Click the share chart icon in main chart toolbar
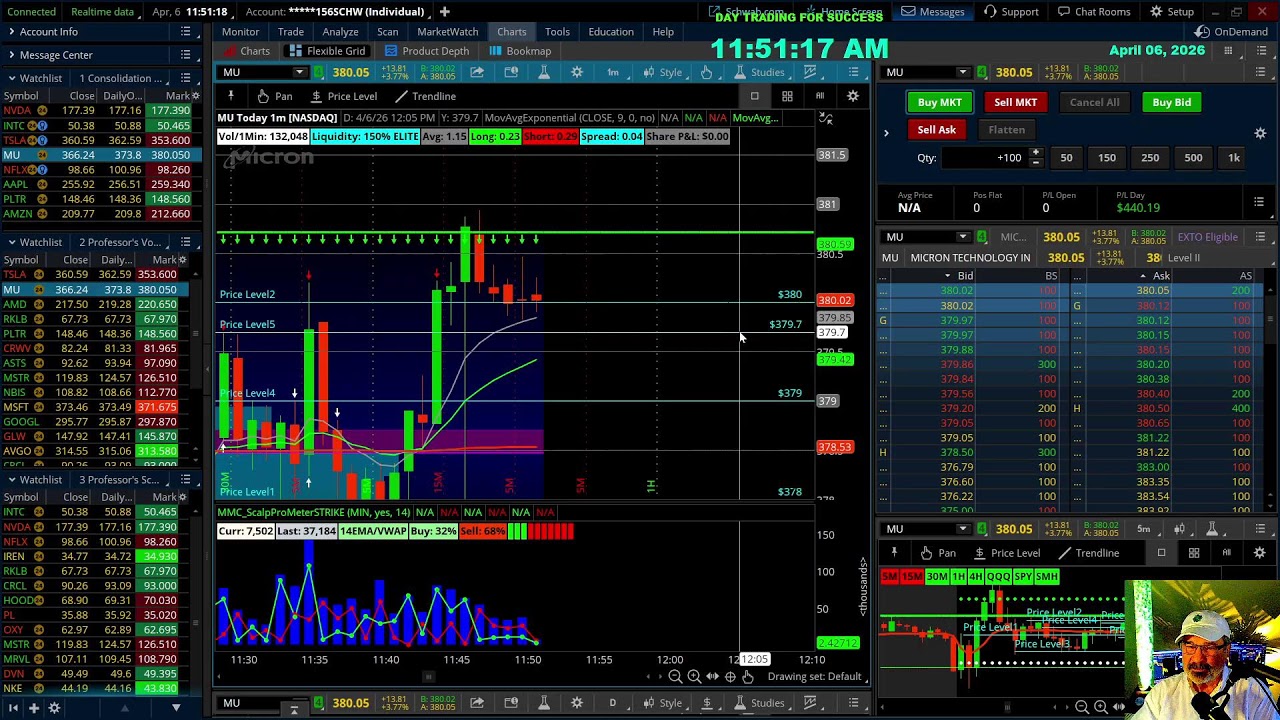This screenshot has height=720, width=1280. click(x=477, y=72)
